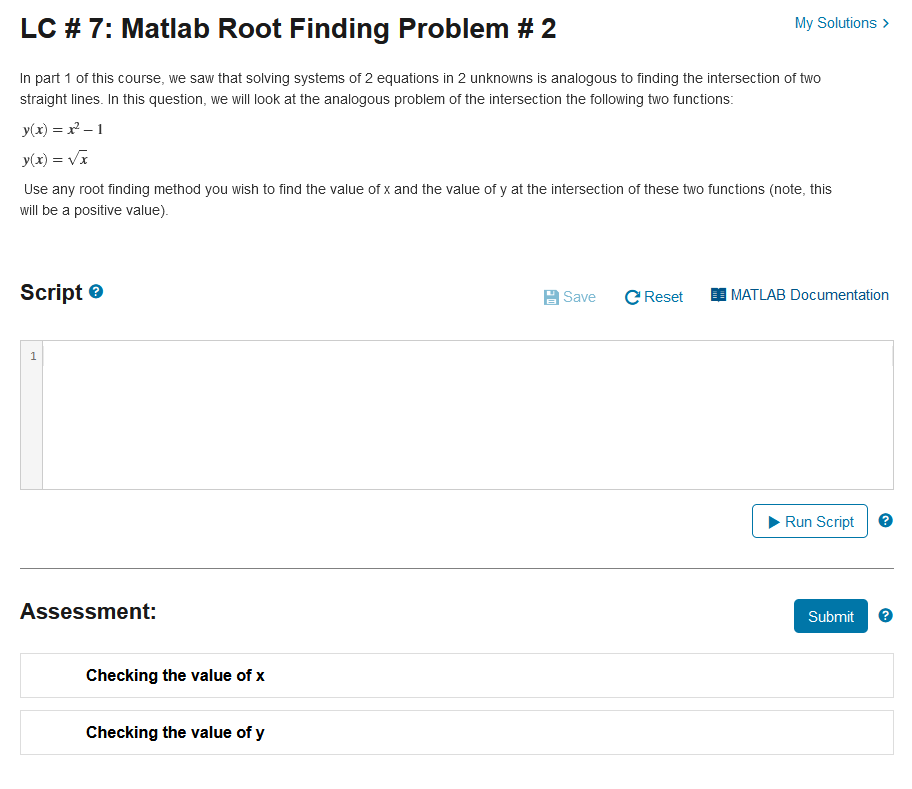Click the play triangle inside Run Script
The width and height of the screenshot is (912, 789).
pos(775,521)
